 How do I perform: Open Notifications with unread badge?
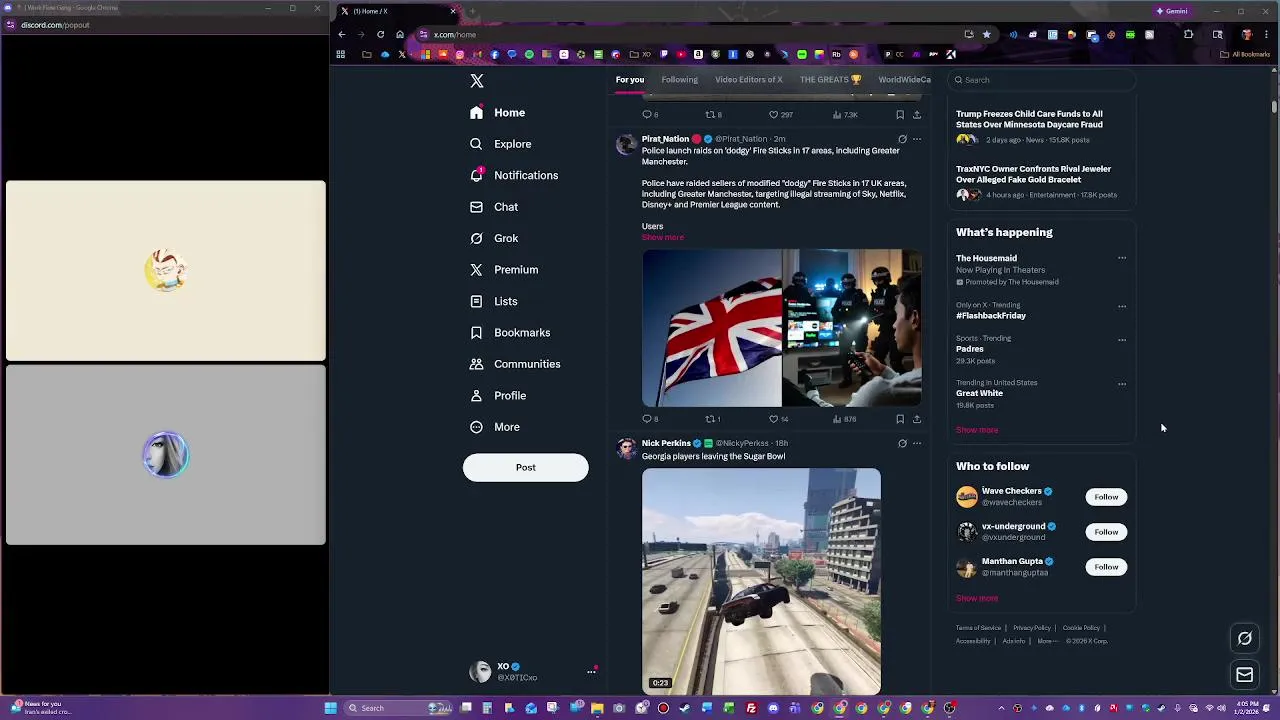[514, 176]
